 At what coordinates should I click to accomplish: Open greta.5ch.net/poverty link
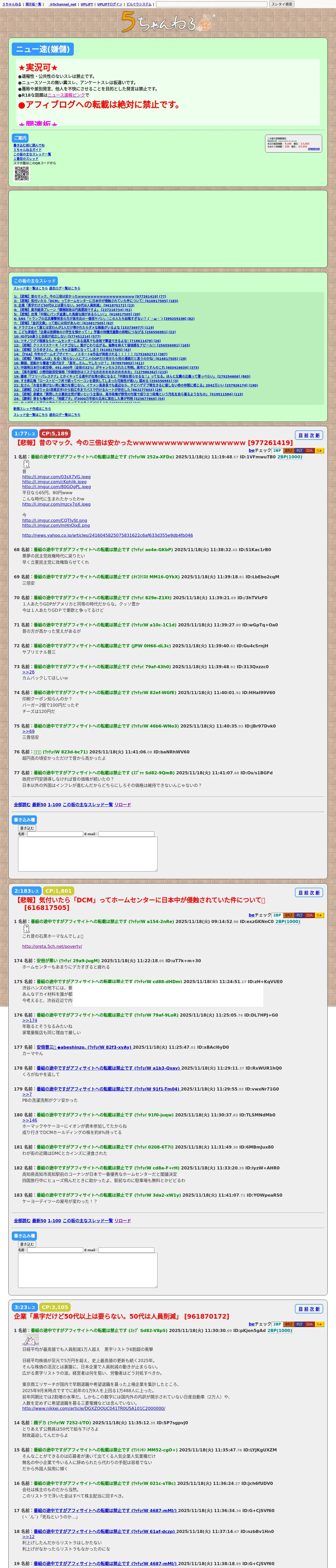point(52,947)
